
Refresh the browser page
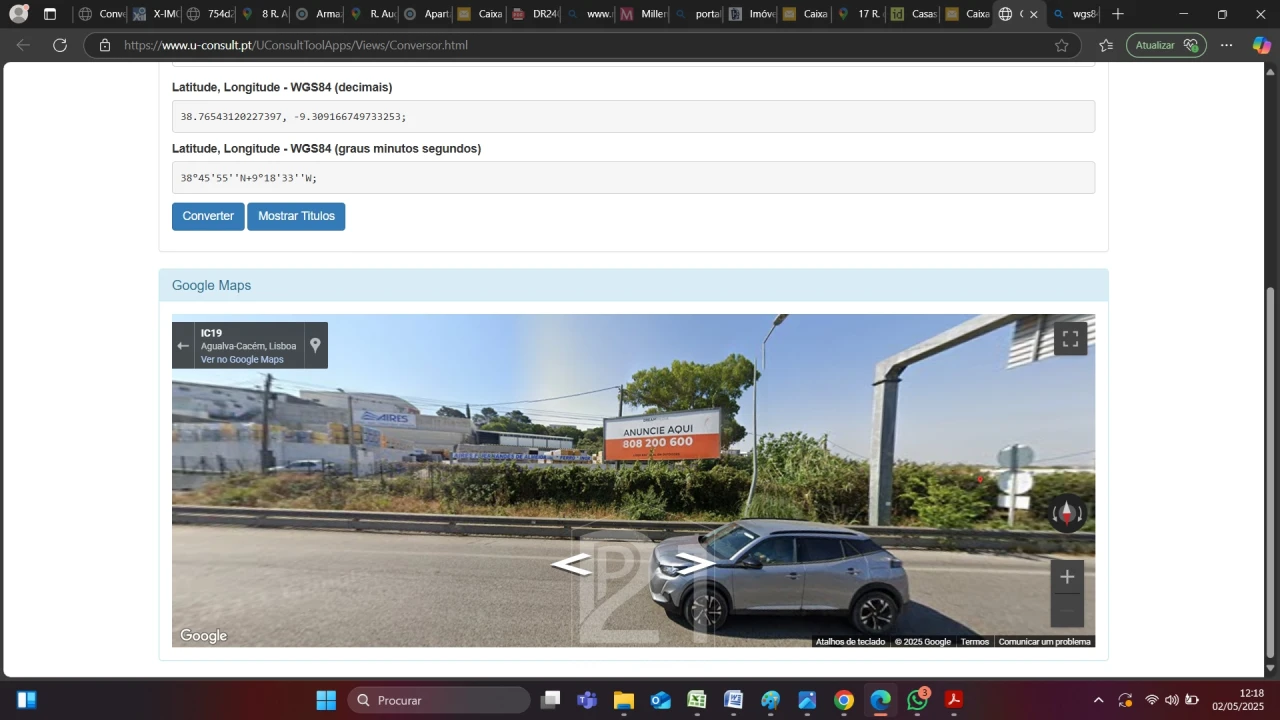point(60,45)
